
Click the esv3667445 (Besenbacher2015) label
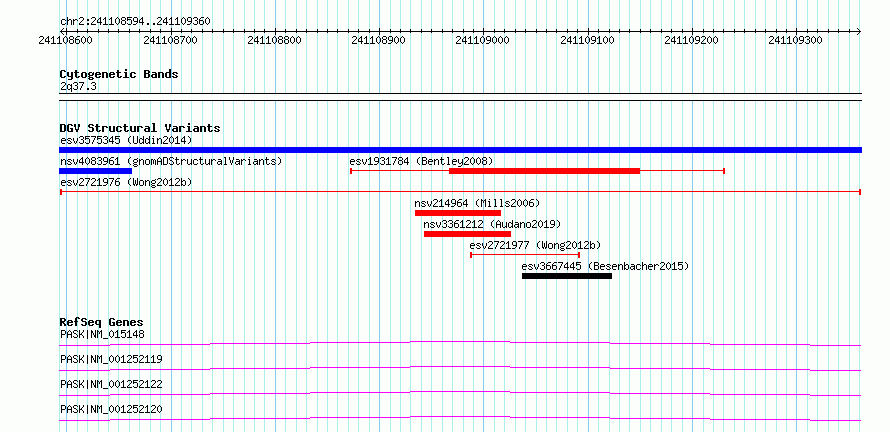click(605, 266)
